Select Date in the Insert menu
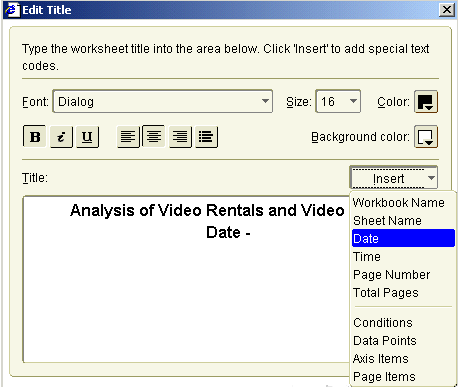The image size is (458, 387). (403, 238)
